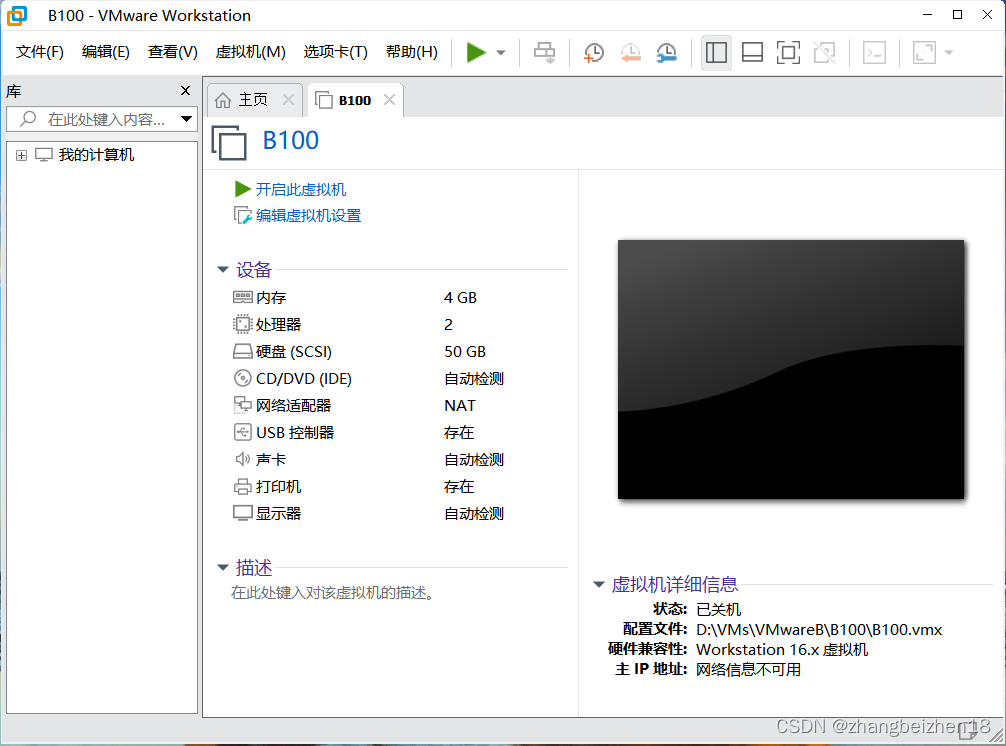Click the 内存 device label
The width and height of the screenshot is (1006, 746).
click(271, 298)
